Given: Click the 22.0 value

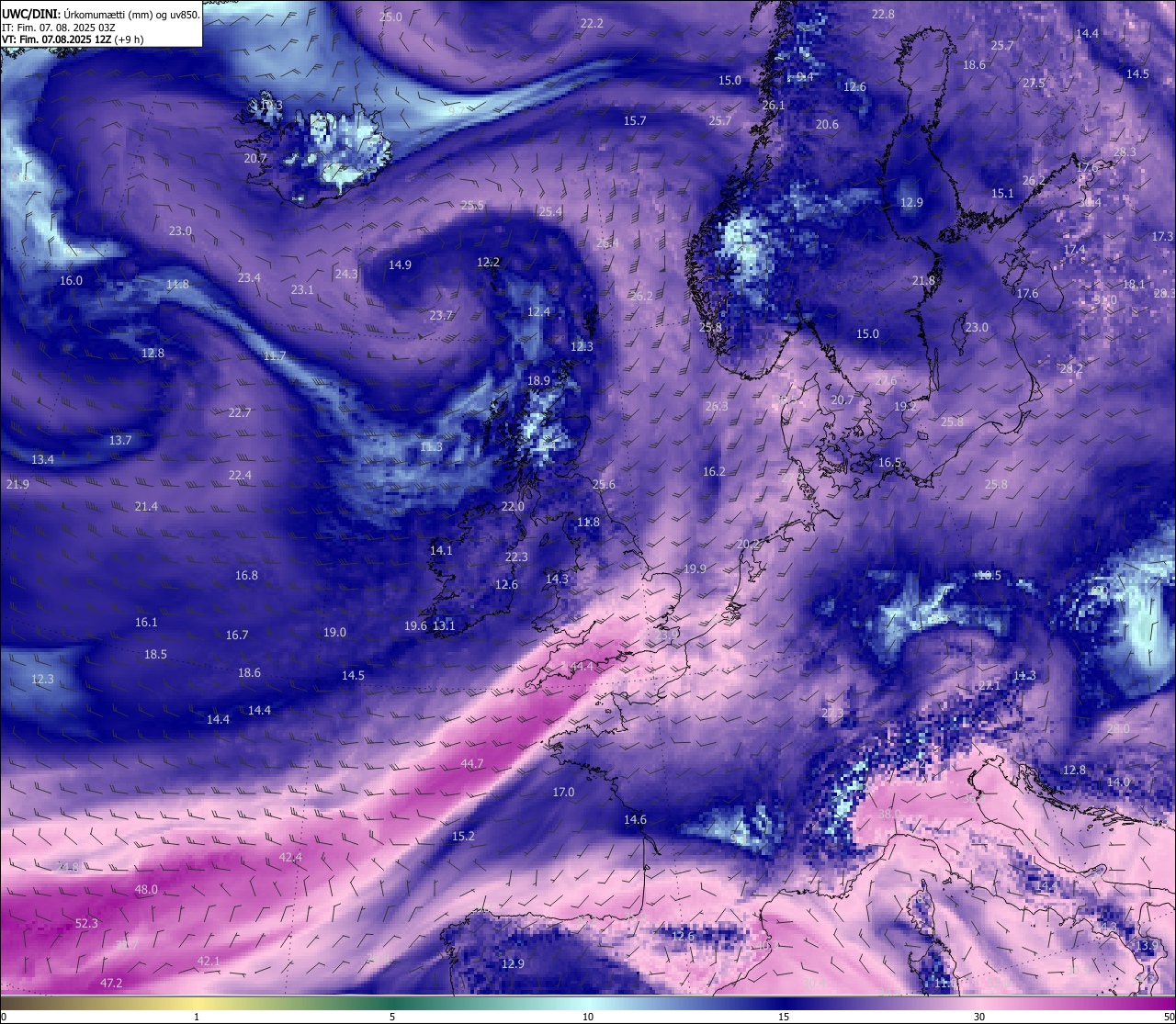Looking at the screenshot, I should pos(513,507).
